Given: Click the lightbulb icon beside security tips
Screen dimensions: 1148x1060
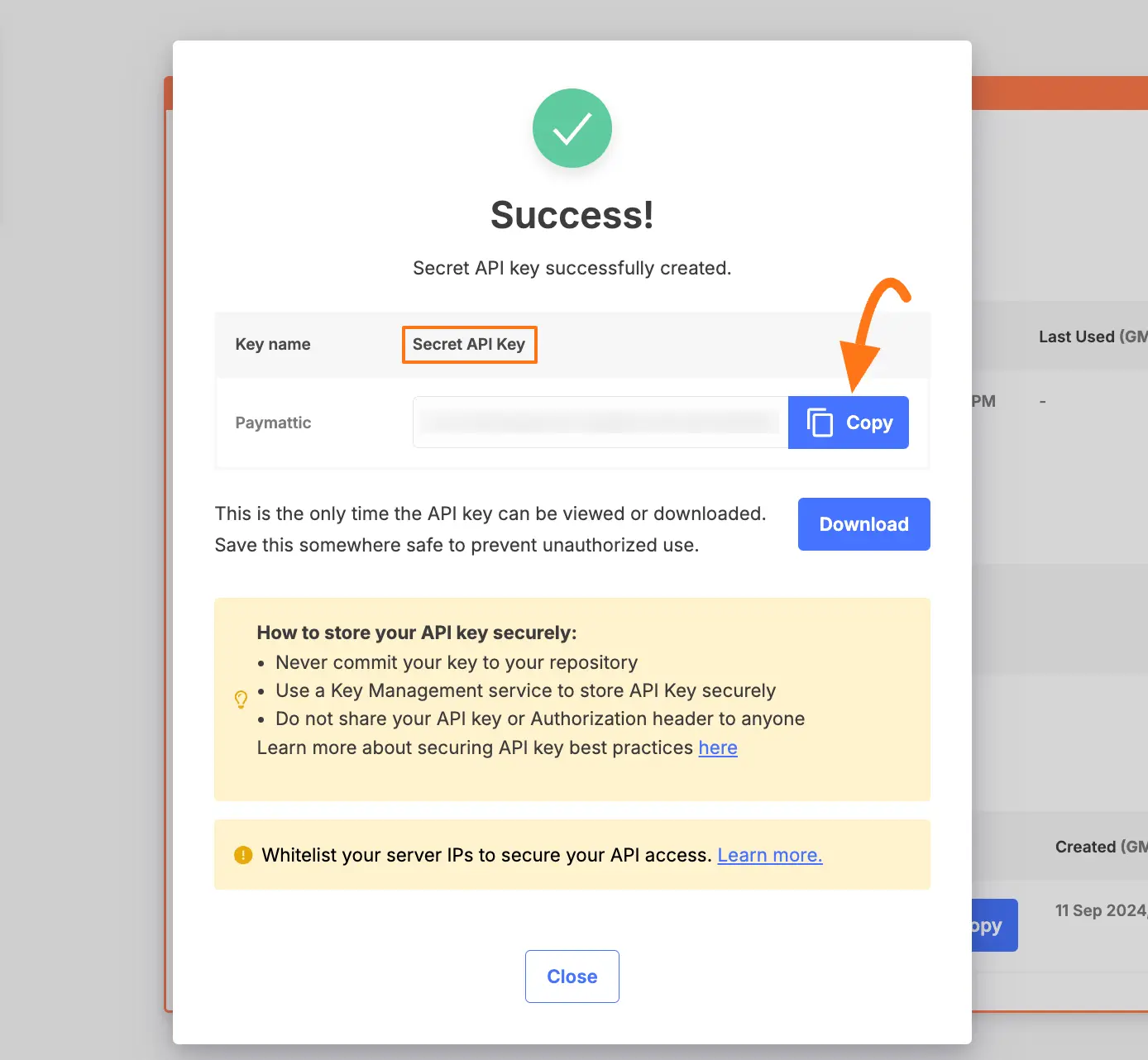Looking at the screenshot, I should click(241, 700).
